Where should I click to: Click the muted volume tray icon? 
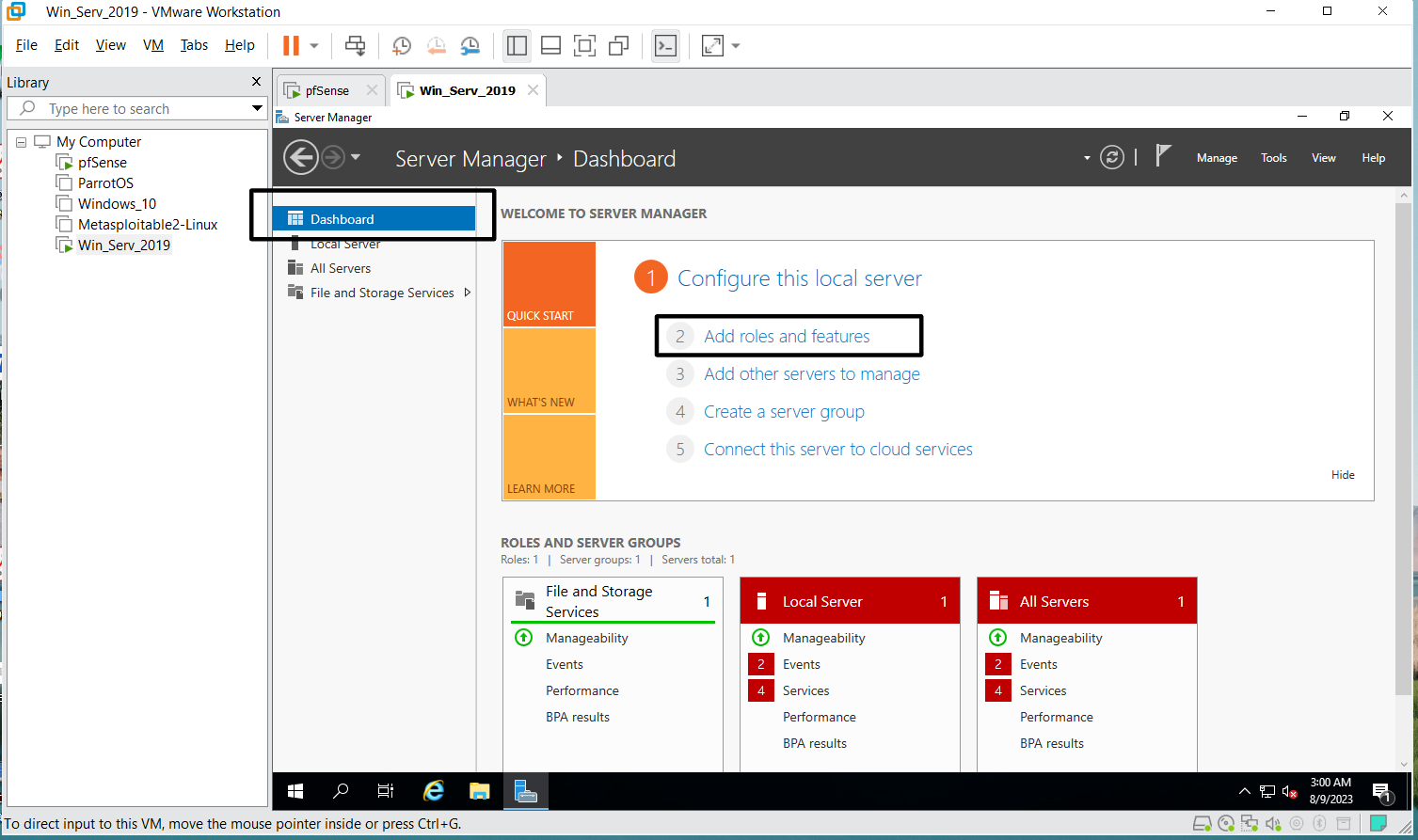(x=1290, y=791)
